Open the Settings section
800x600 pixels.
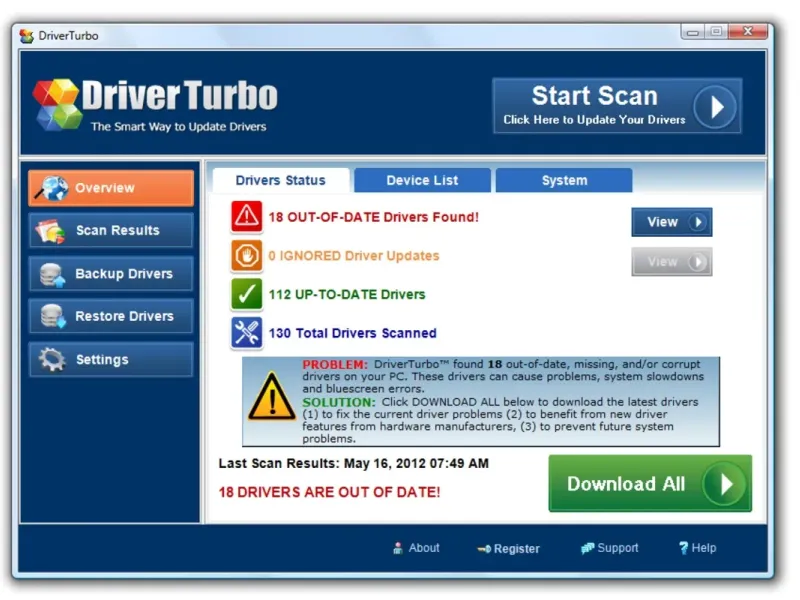[111, 360]
